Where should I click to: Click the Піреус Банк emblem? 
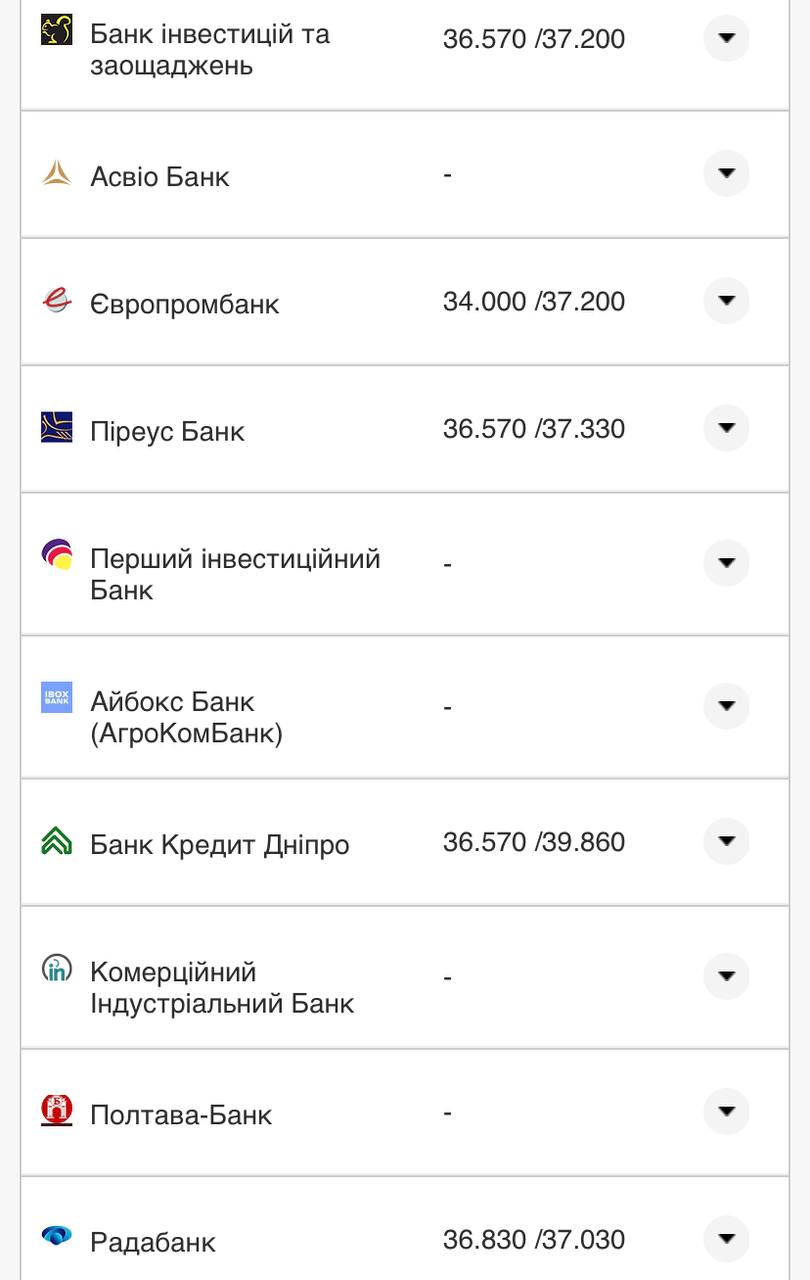(x=57, y=425)
